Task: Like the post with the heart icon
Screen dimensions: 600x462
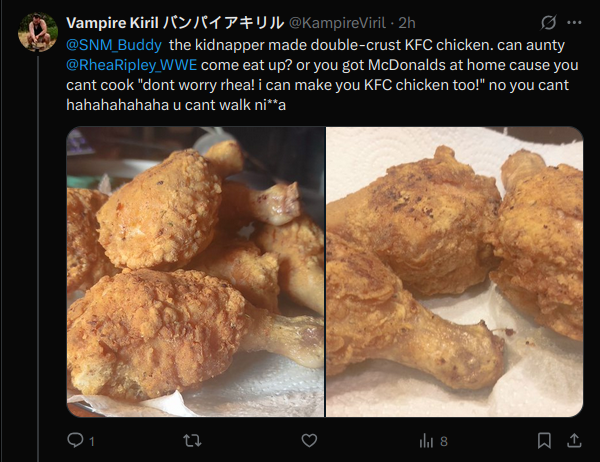Action: tap(309, 441)
